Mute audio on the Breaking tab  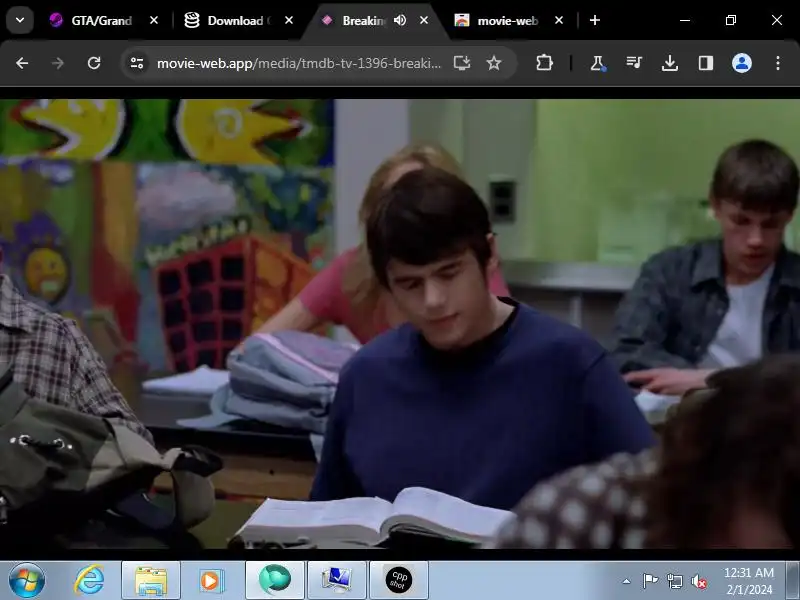pyautogui.click(x=400, y=20)
